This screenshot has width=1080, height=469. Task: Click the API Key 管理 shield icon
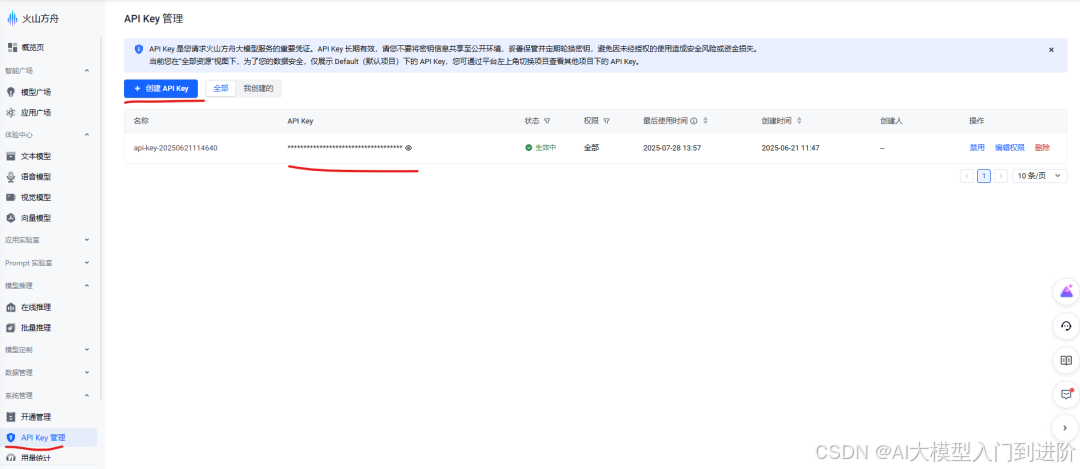[10, 438]
